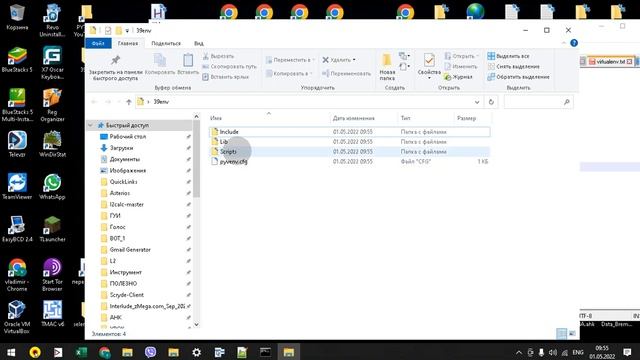Select WinDirStat desktop icon
The image size is (640, 360).
[x=52, y=144]
